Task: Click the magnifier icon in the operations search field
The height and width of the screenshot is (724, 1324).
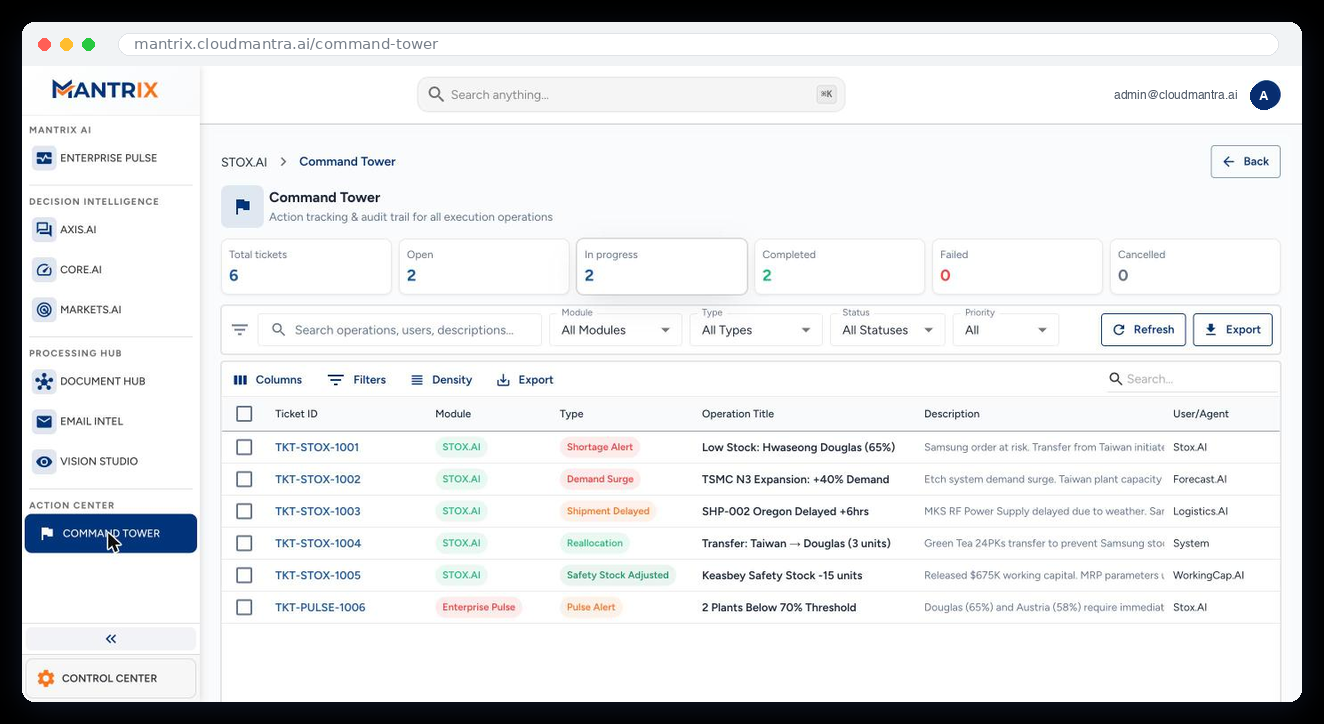Action: (x=279, y=330)
